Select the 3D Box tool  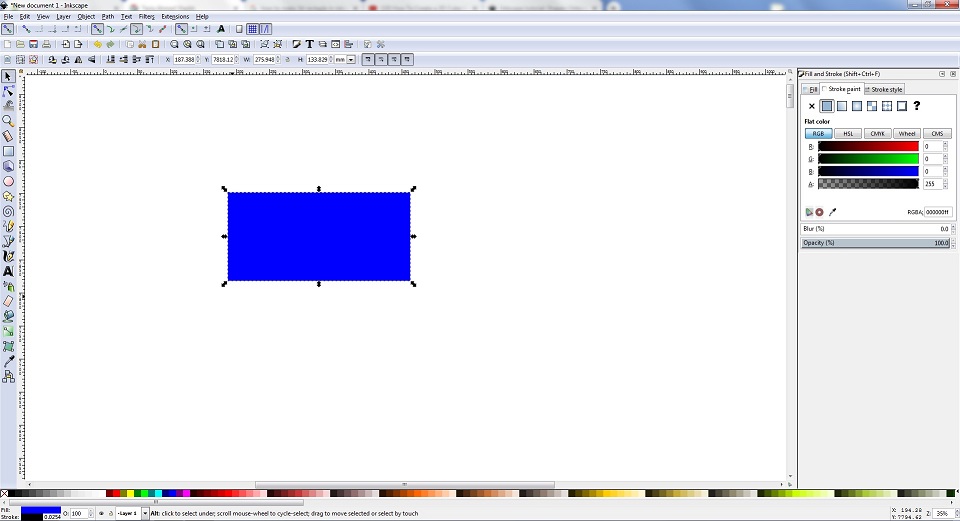point(8,166)
